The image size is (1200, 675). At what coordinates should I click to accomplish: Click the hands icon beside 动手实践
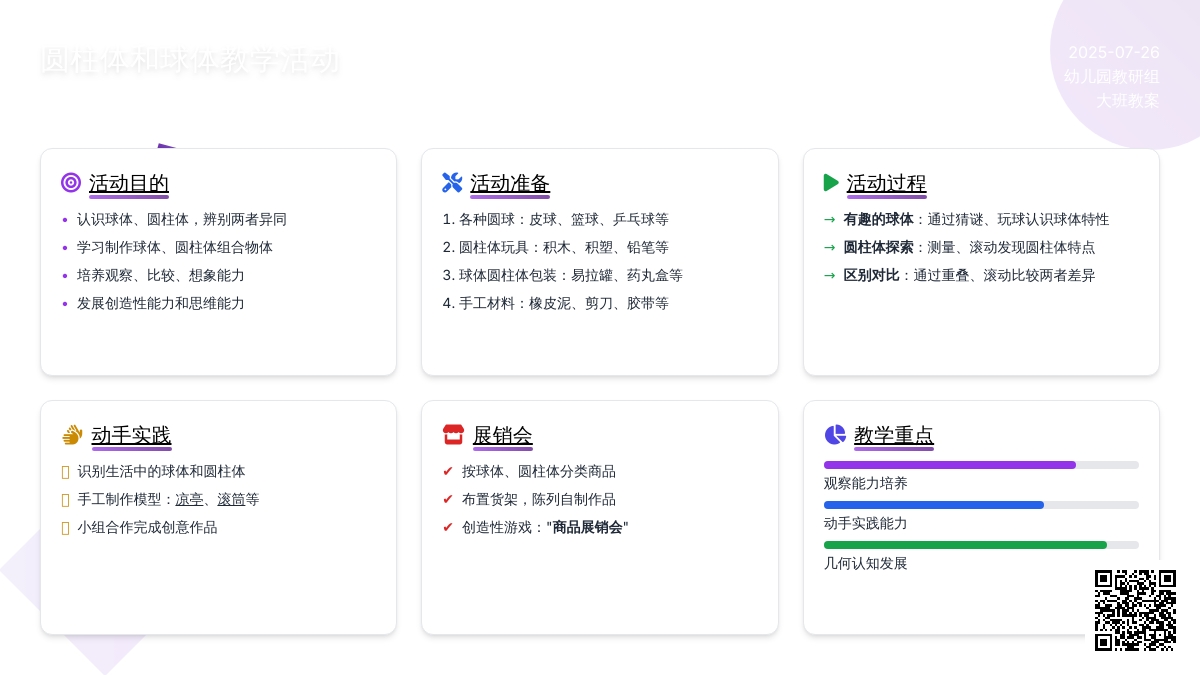pos(72,435)
